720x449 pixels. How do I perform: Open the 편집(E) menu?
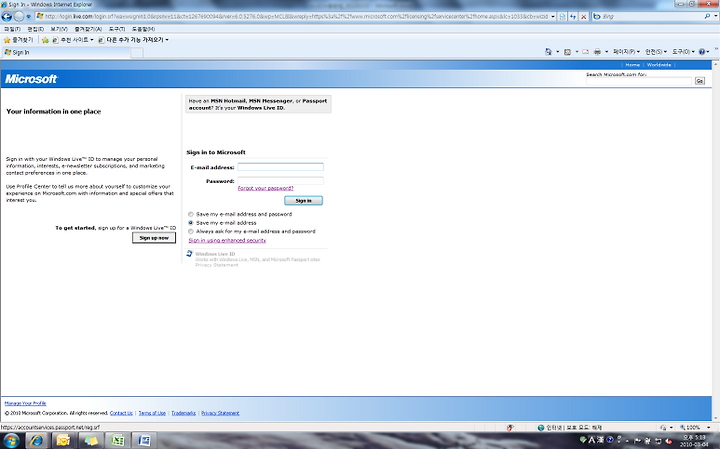(x=35, y=29)
